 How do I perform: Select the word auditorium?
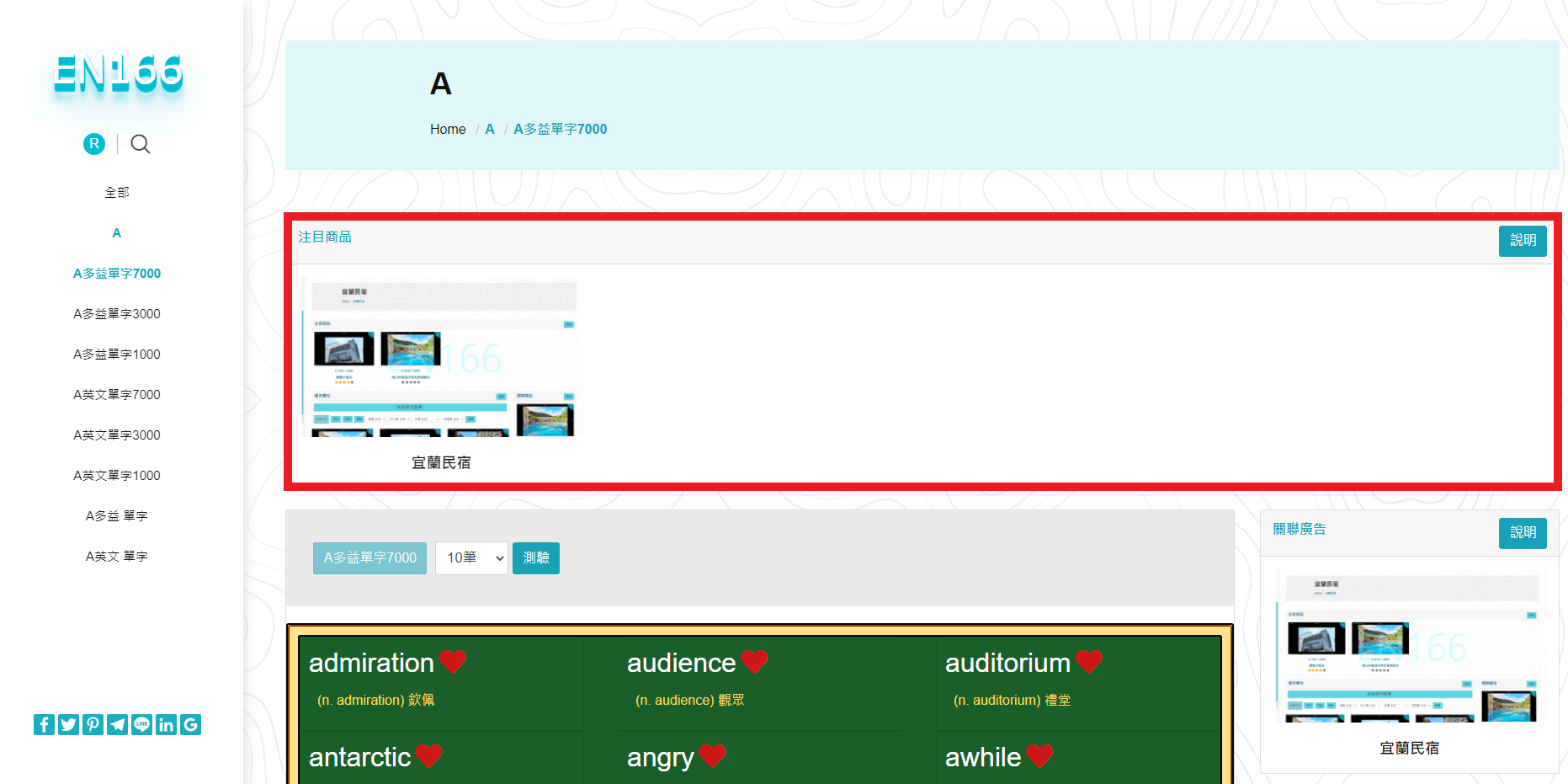click(1007, 663)
